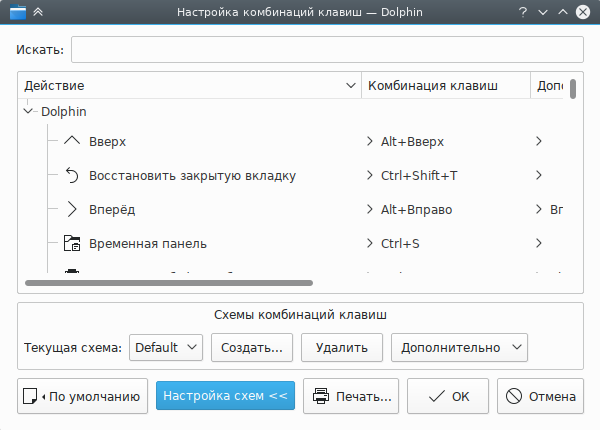Click the printer icon on Печать button
Viewport: 600px width, 430px height.
(x=321, y=396)
